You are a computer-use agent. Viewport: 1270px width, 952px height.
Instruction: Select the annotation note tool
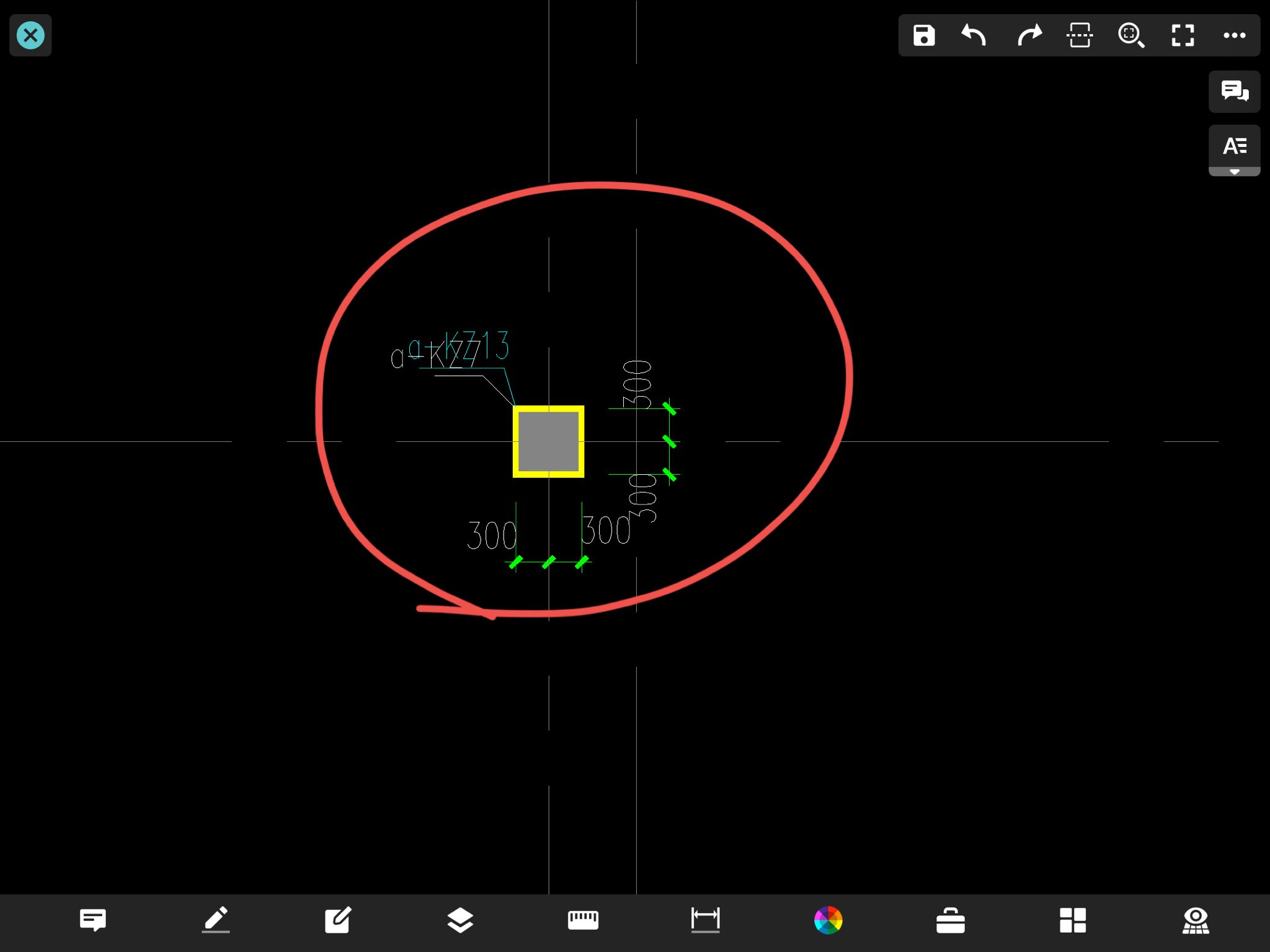[93, 920]
